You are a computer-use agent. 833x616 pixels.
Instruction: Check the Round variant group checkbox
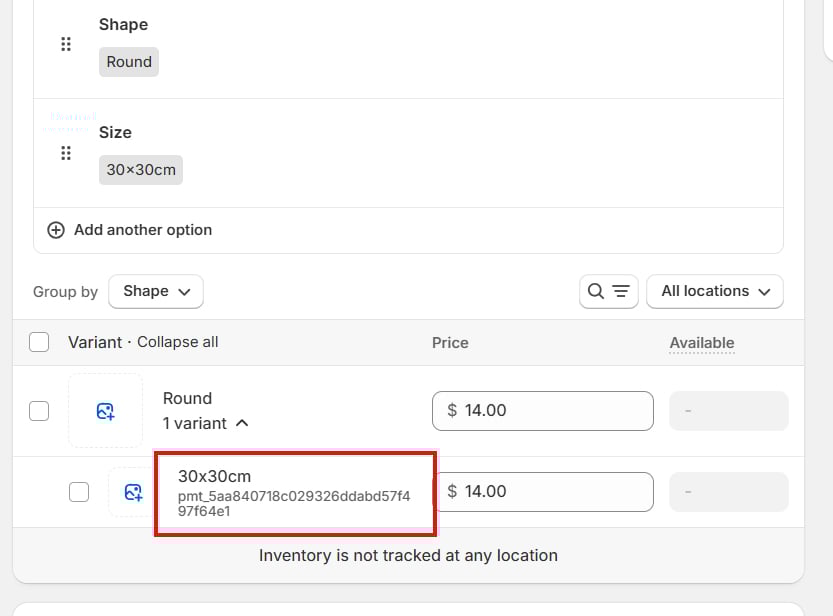[x=39, y=411]
